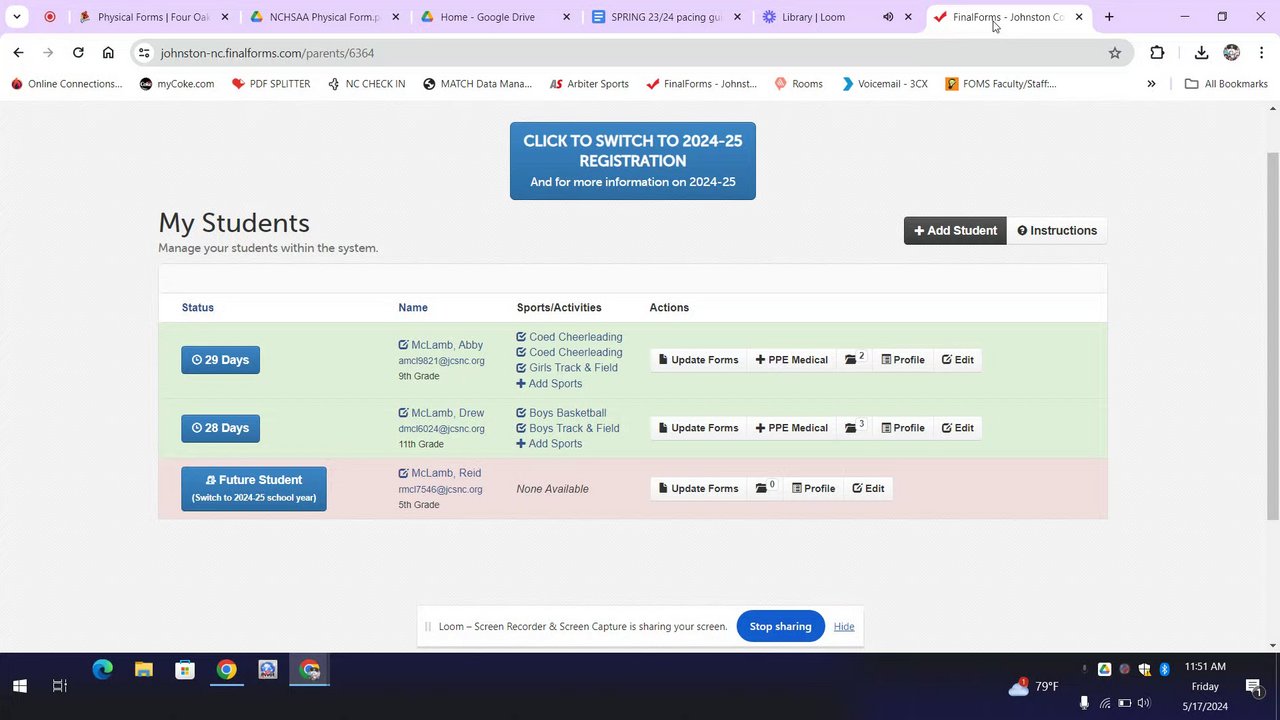Viewport: 1280px width, 720px height.
Task: Click second Coed Cheerleading entry for Abby
Action: point(569,352)
